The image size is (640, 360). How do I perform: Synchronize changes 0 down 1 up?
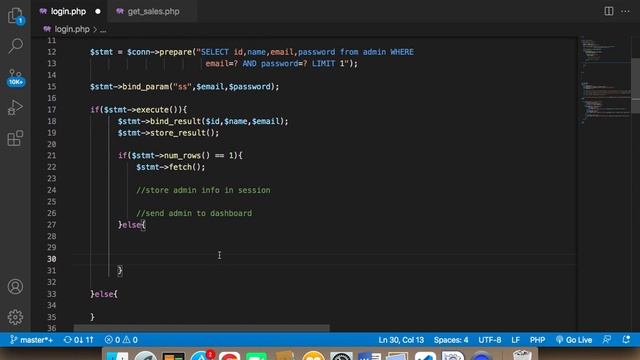click(79, 340)
